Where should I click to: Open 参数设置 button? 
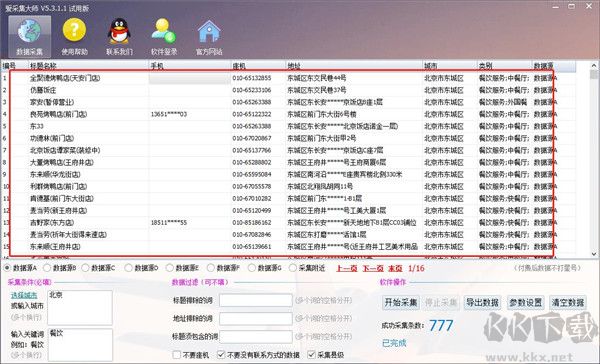[x=525, y=302]
